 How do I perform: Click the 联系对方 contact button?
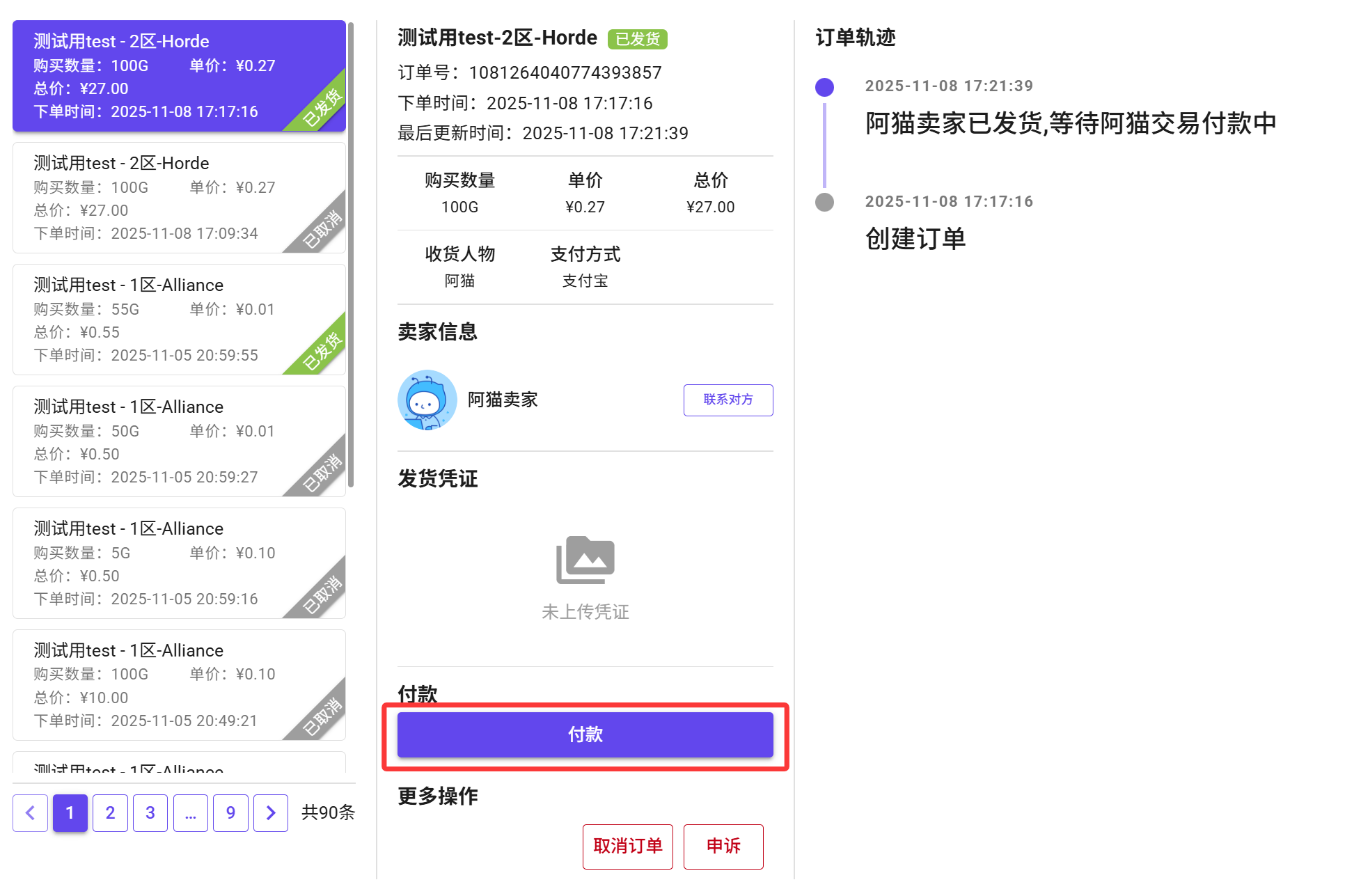tap(727, 400)
